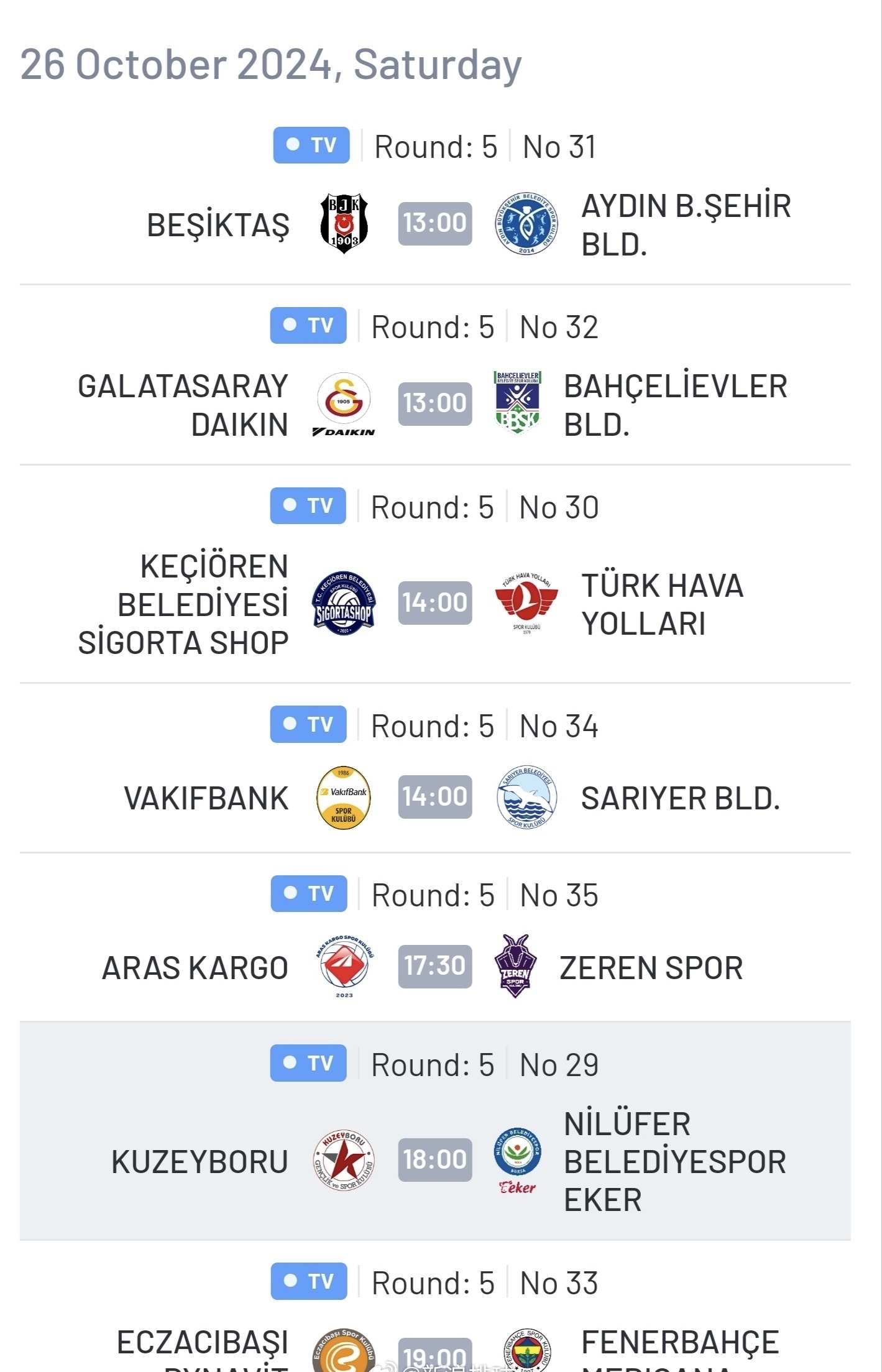Image resolution: width=882 pixels, height=1372 pixels.
Task: Open the purple Zeren Spor emblem
Action: pyautogui.click(x=515, y=966)
